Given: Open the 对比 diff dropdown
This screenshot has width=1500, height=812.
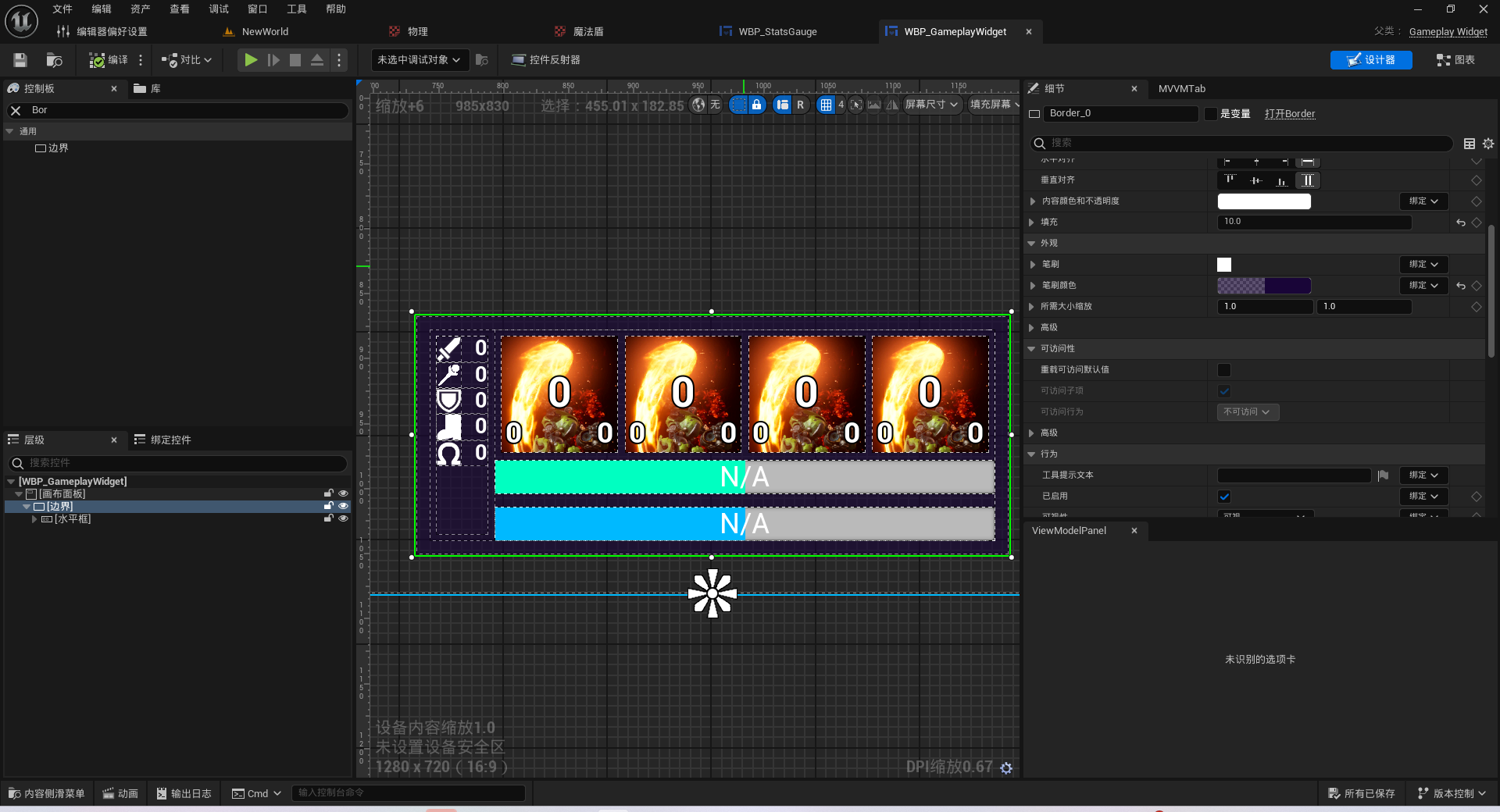Looking at the screenshot, I should pyautogui.click(x=186, y=60).
